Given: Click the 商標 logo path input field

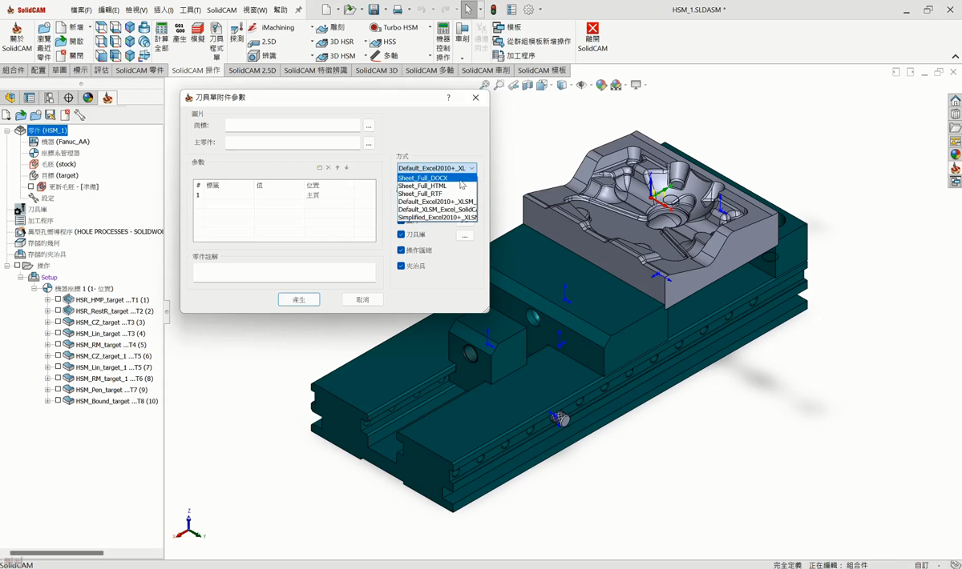Looking at the screenshot, I should (292, 126).
